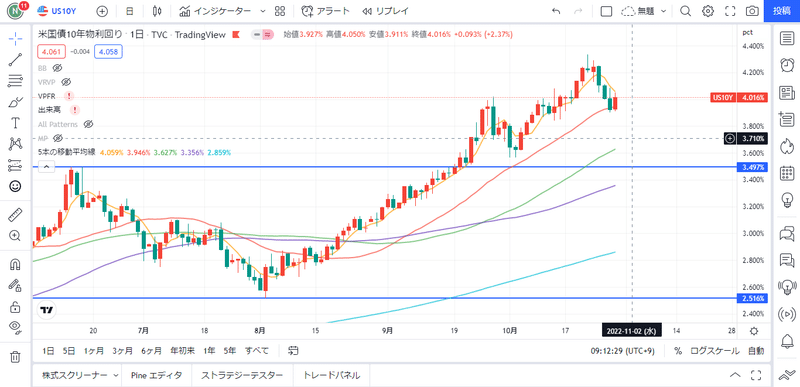800x387 pixels.
Task: Open chart settings gear in top bar
Action: point(708,11)
